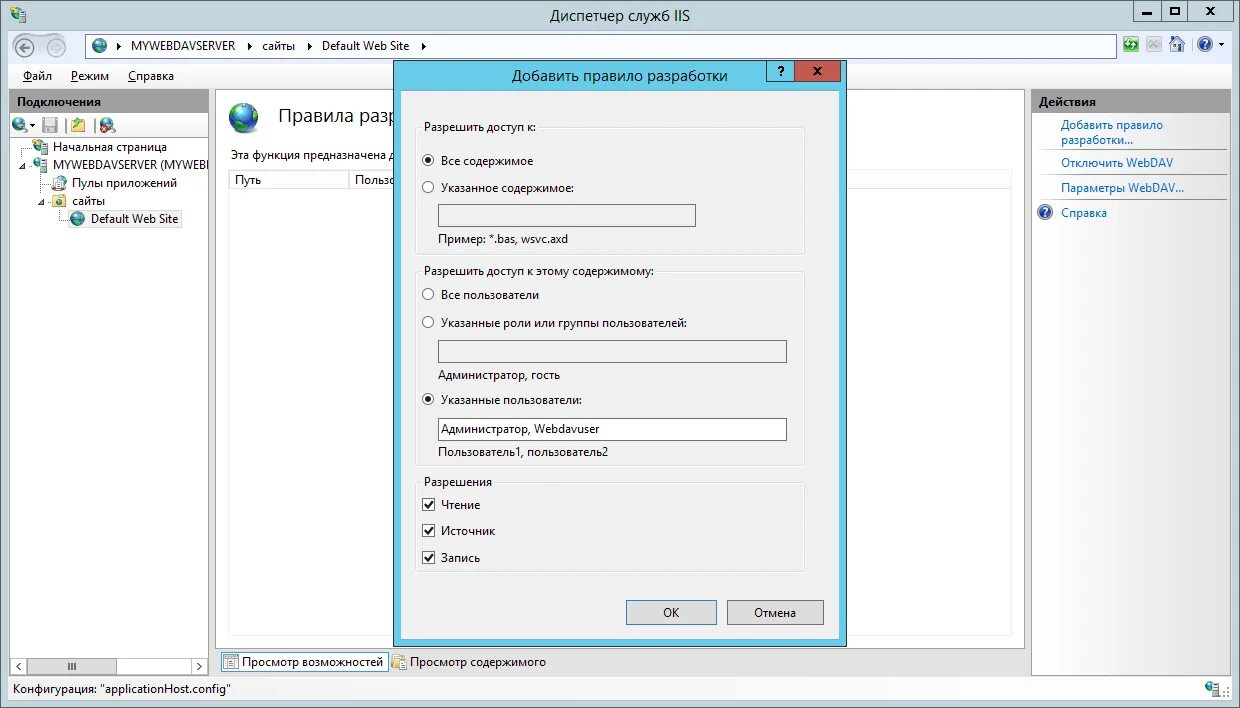Click the scroll-left arrow of the Connections scrollbar
Viewport: 1240px width, 708px height.
(x=19, y=666)
